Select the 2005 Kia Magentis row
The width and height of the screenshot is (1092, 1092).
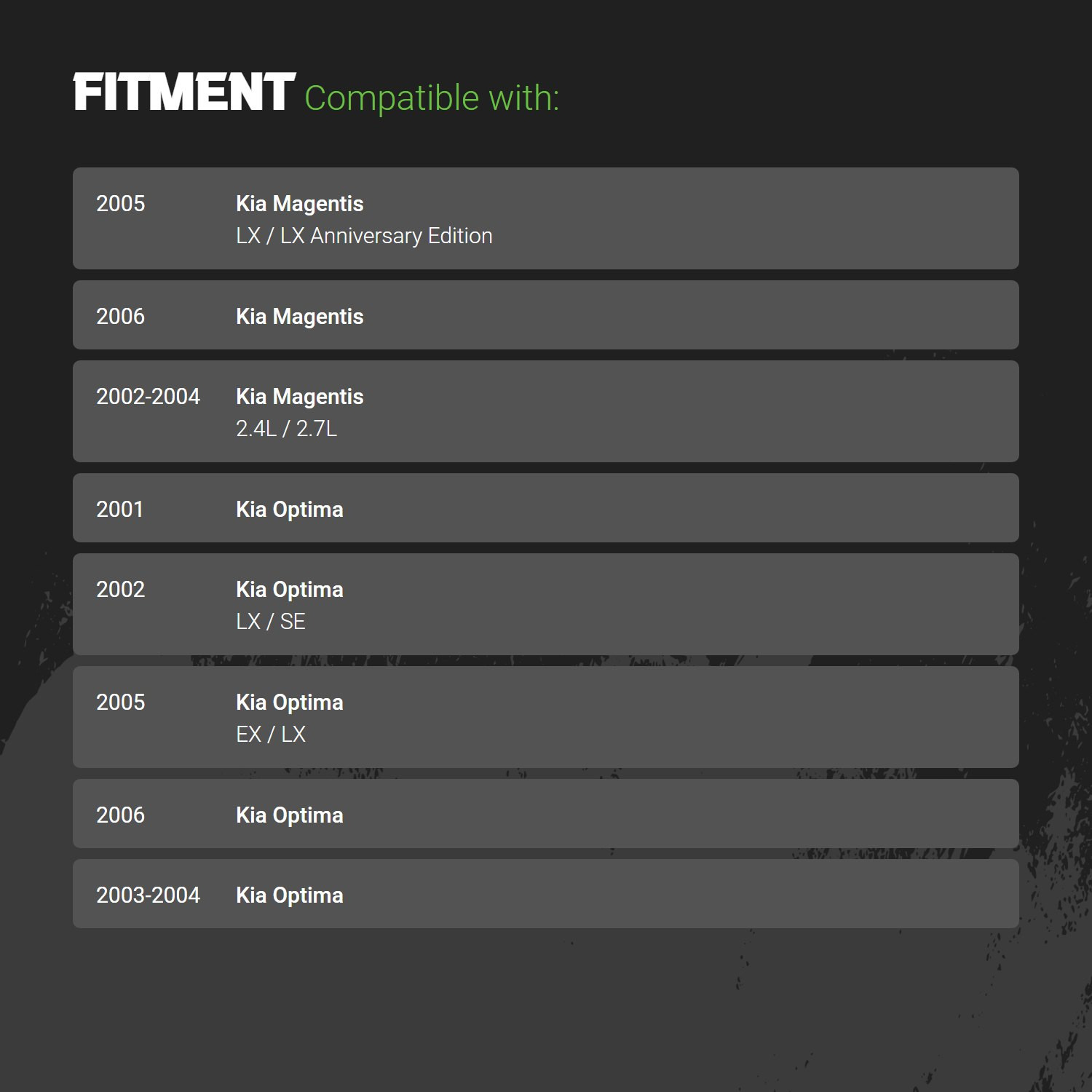pyautogui.click(x=546, y=218)
